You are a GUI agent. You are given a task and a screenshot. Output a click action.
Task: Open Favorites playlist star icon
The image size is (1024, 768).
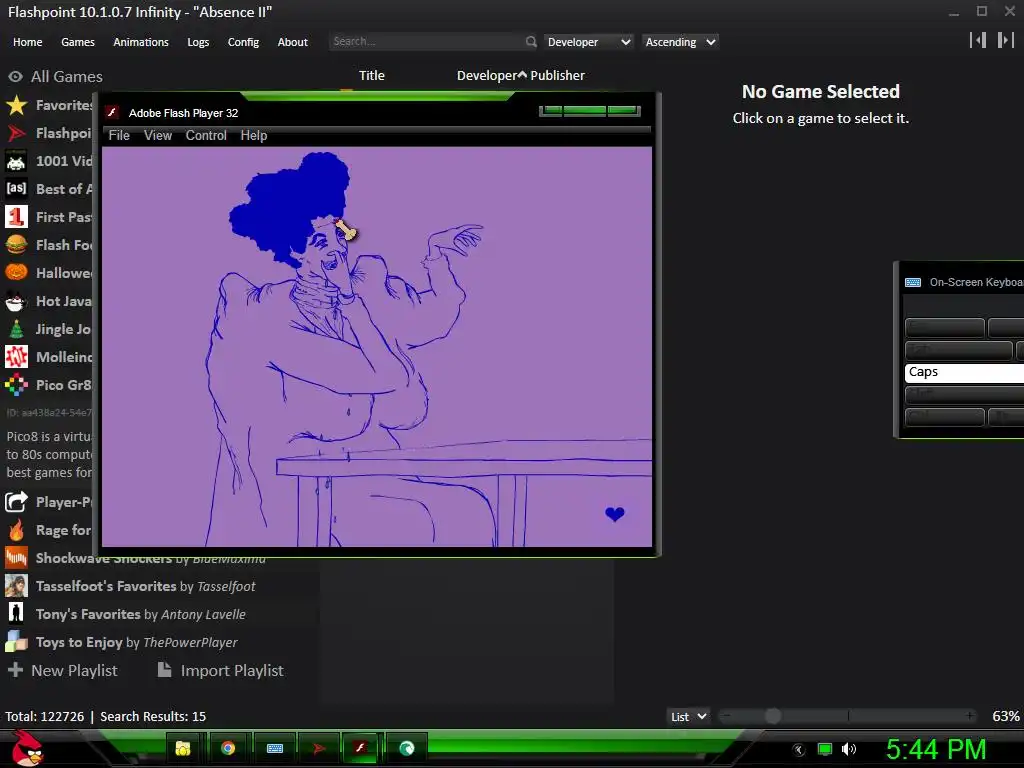click(x=16, y=105)
